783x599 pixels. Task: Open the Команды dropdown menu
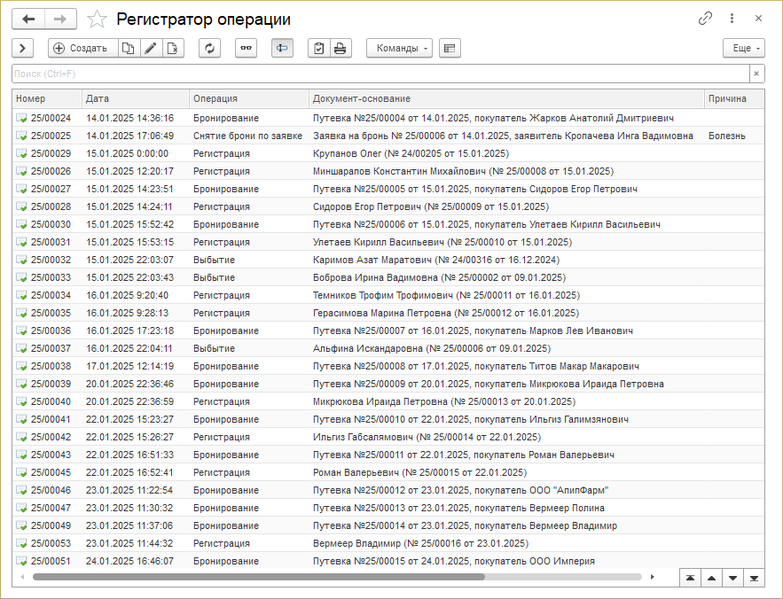tap(399, 48)
